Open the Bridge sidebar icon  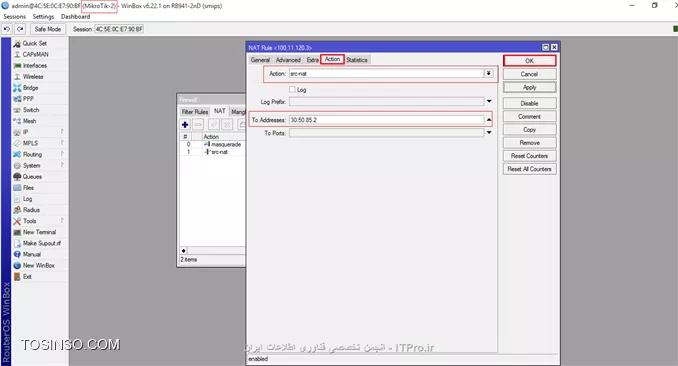click(17, 88)
